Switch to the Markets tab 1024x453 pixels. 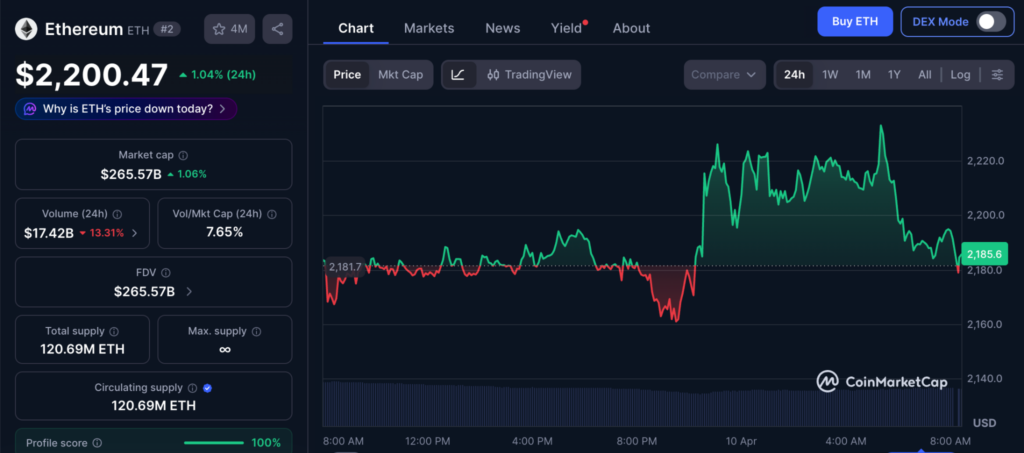(429, 28)
